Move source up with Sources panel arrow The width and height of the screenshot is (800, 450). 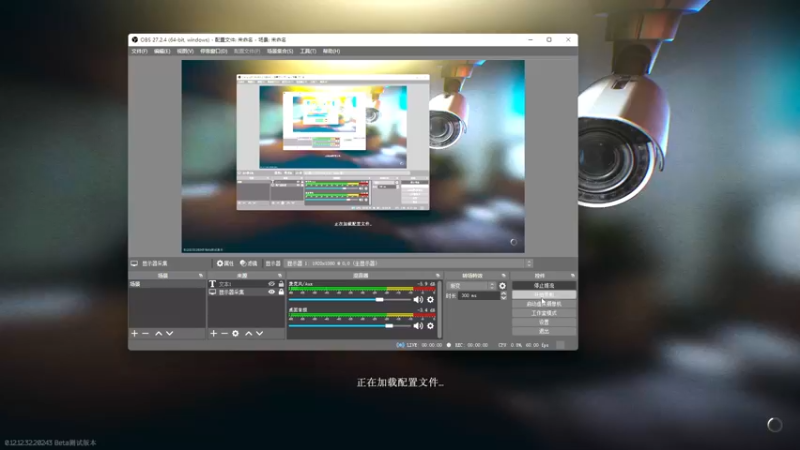[248, 333]
